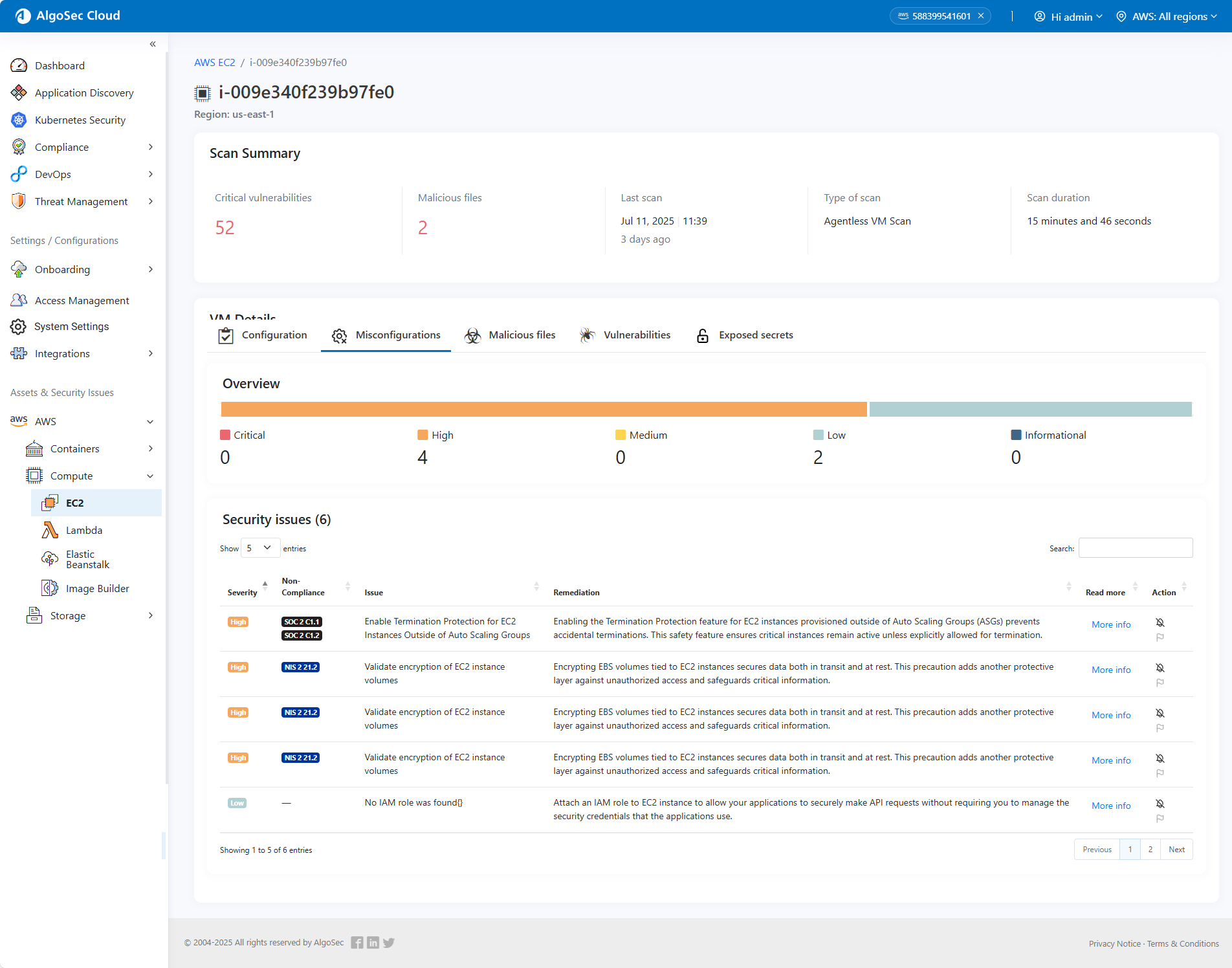Click the Application Discovery icon in sidebar

19,93
